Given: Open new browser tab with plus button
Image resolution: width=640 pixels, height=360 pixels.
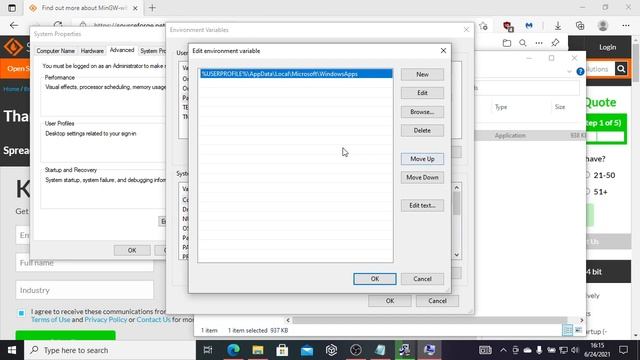Looking at the screenshot, I should click(x=152, y=8).
